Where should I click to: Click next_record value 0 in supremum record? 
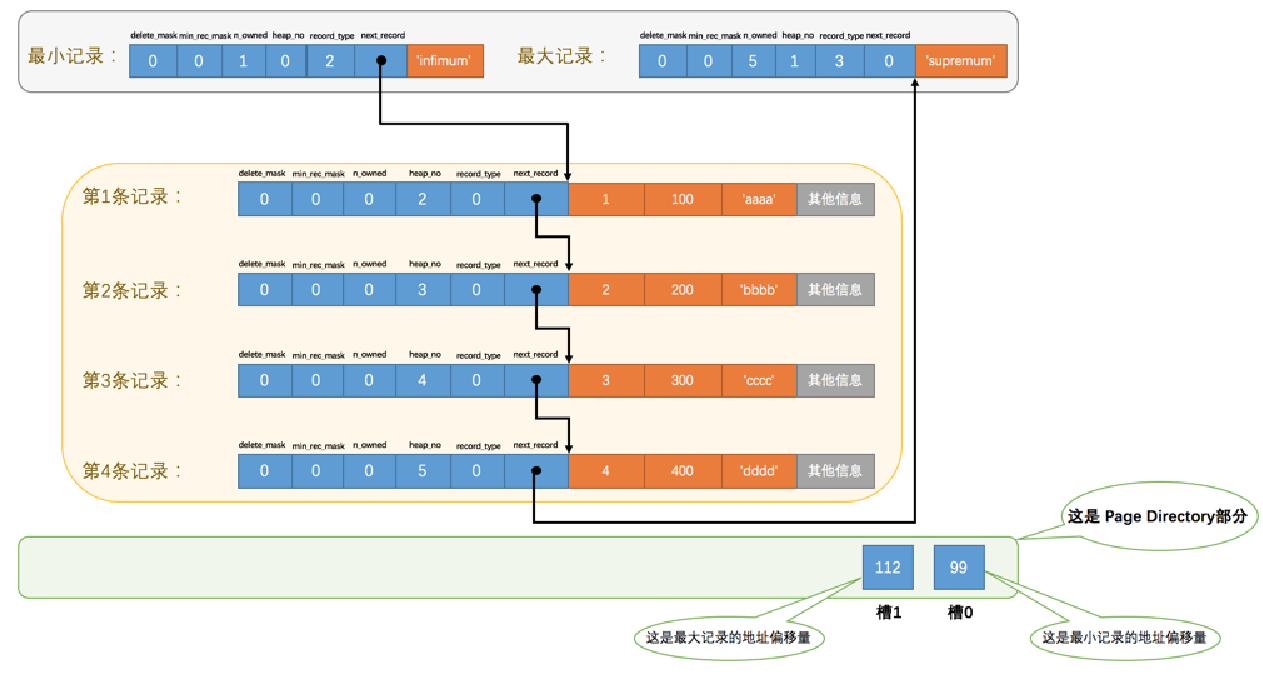tap(889, 60)
